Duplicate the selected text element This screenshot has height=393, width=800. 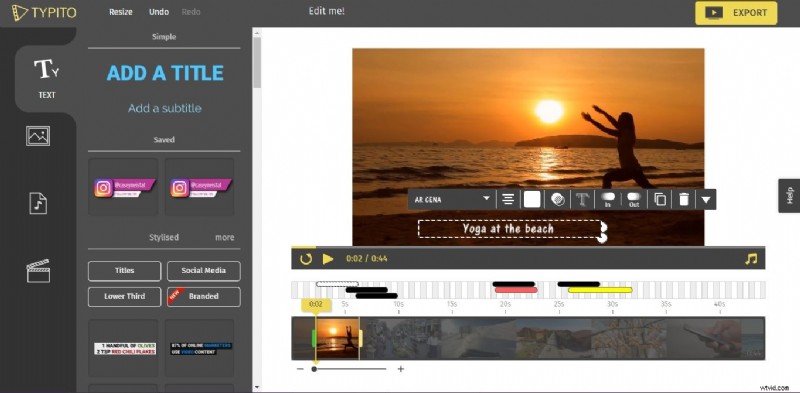pos(660,199)
